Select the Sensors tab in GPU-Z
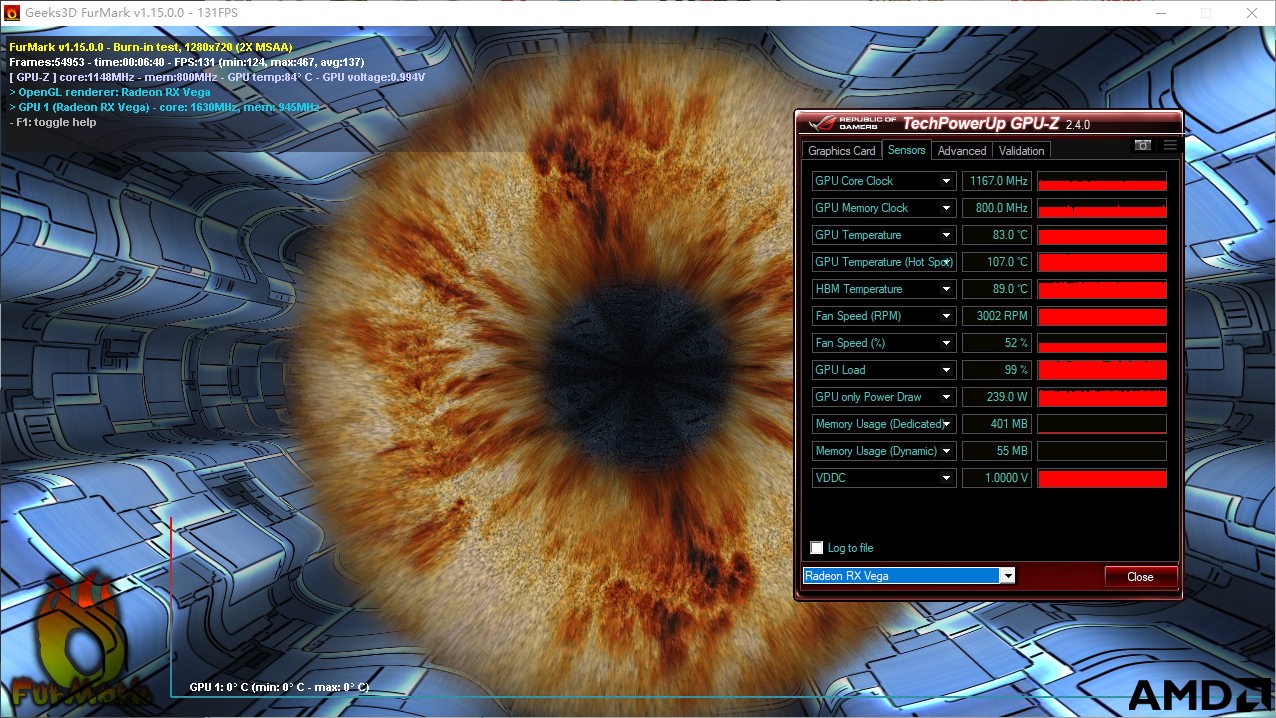Viewport: 1276px width, 718px height. pyautogui.click(x=906, y=150)
